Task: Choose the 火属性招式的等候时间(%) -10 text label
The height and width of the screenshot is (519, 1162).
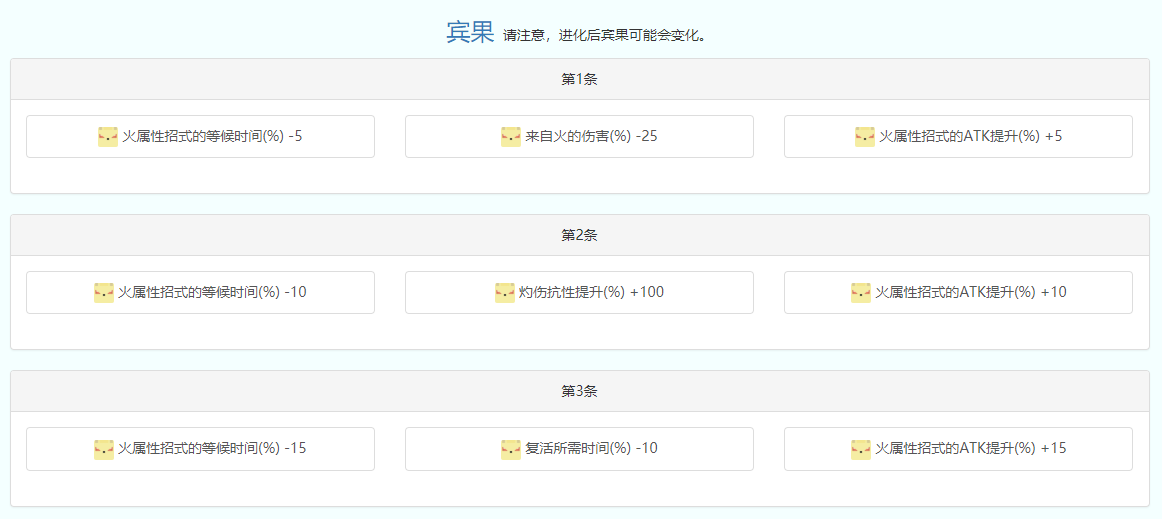Action: (212, 293)
